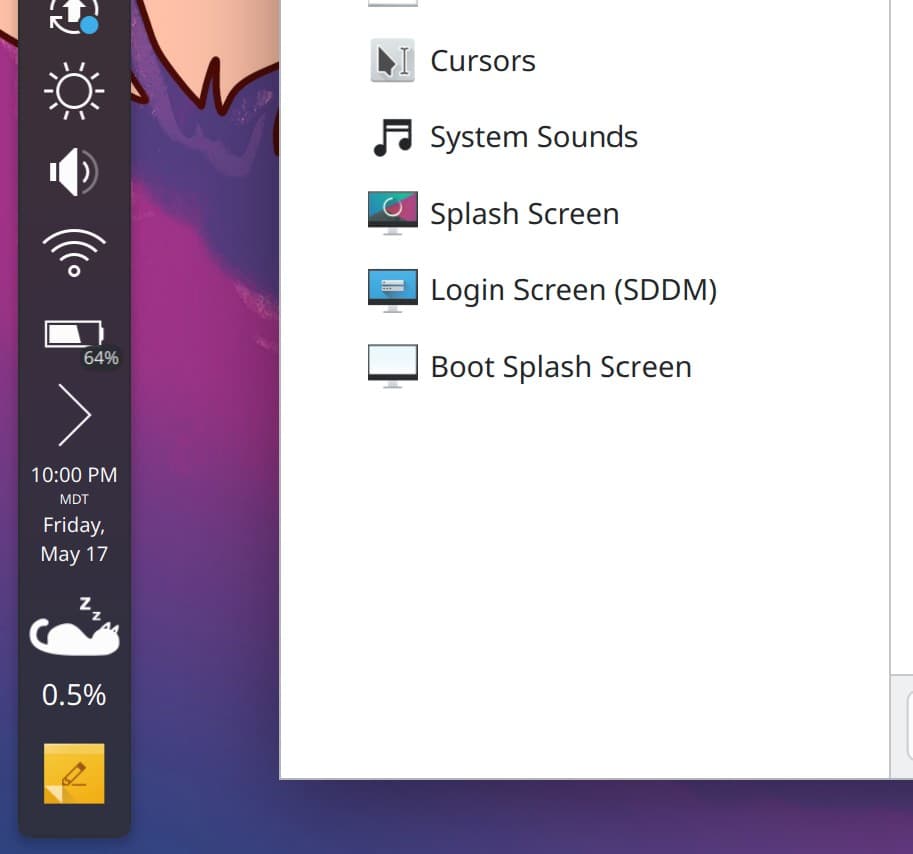Open the screen brightness tray icon
This screenshot has height=854, width=913.
click(74, 91)
